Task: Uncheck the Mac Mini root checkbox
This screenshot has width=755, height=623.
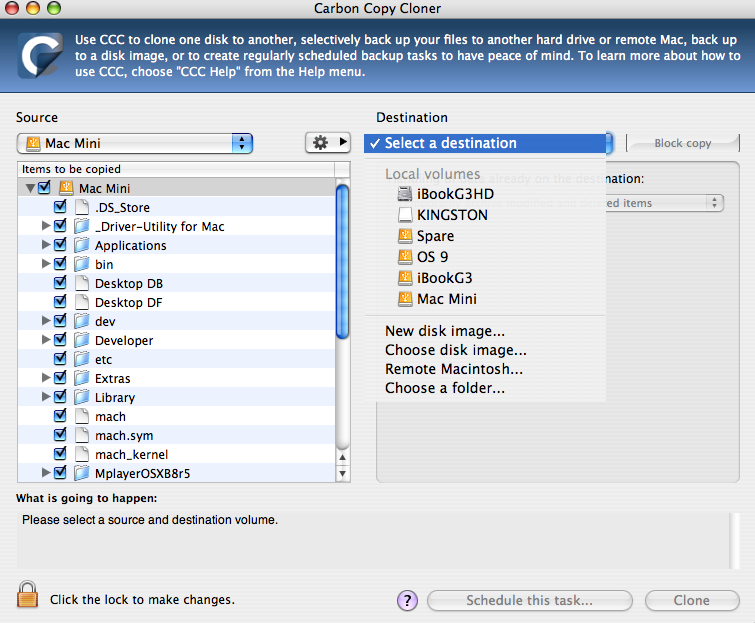Action: [44, 187]
